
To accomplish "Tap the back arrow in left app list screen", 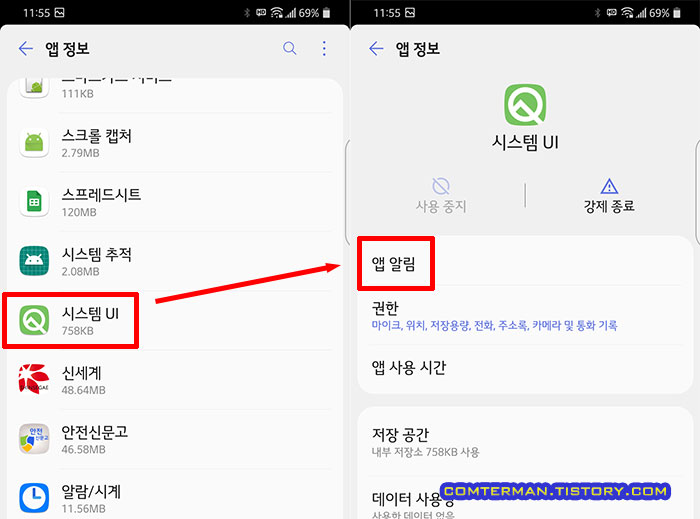I will coord(26,48).
